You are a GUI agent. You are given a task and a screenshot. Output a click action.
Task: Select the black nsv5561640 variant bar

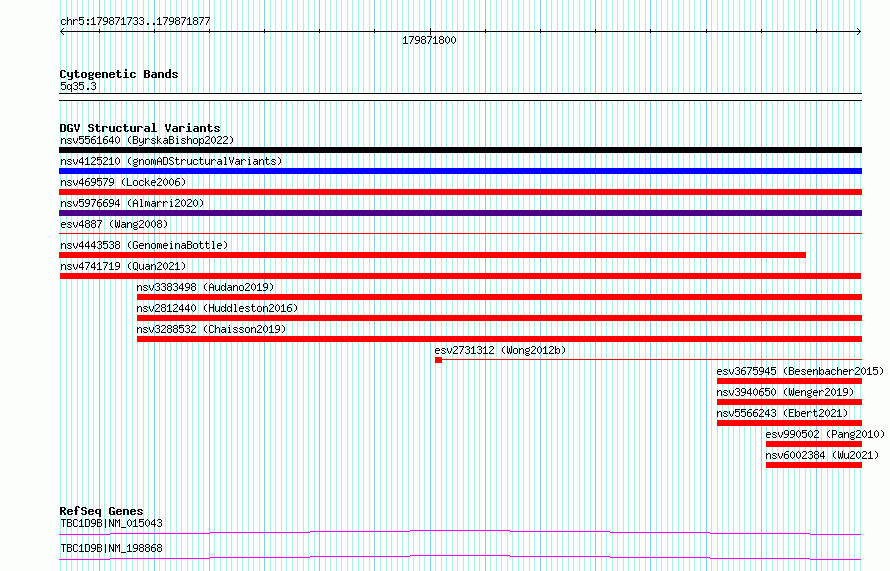click(x=460, y=150)
